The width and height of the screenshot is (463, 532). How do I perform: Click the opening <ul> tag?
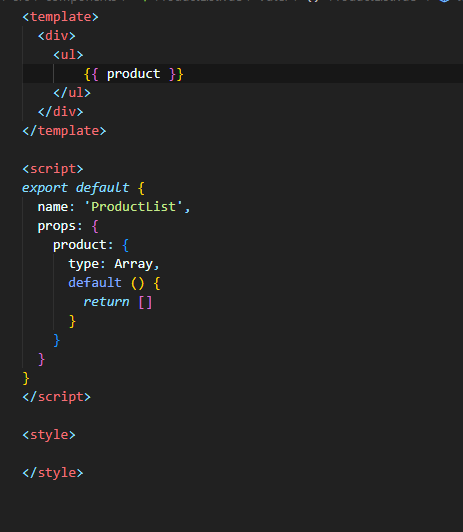click(x=68, y=55)
